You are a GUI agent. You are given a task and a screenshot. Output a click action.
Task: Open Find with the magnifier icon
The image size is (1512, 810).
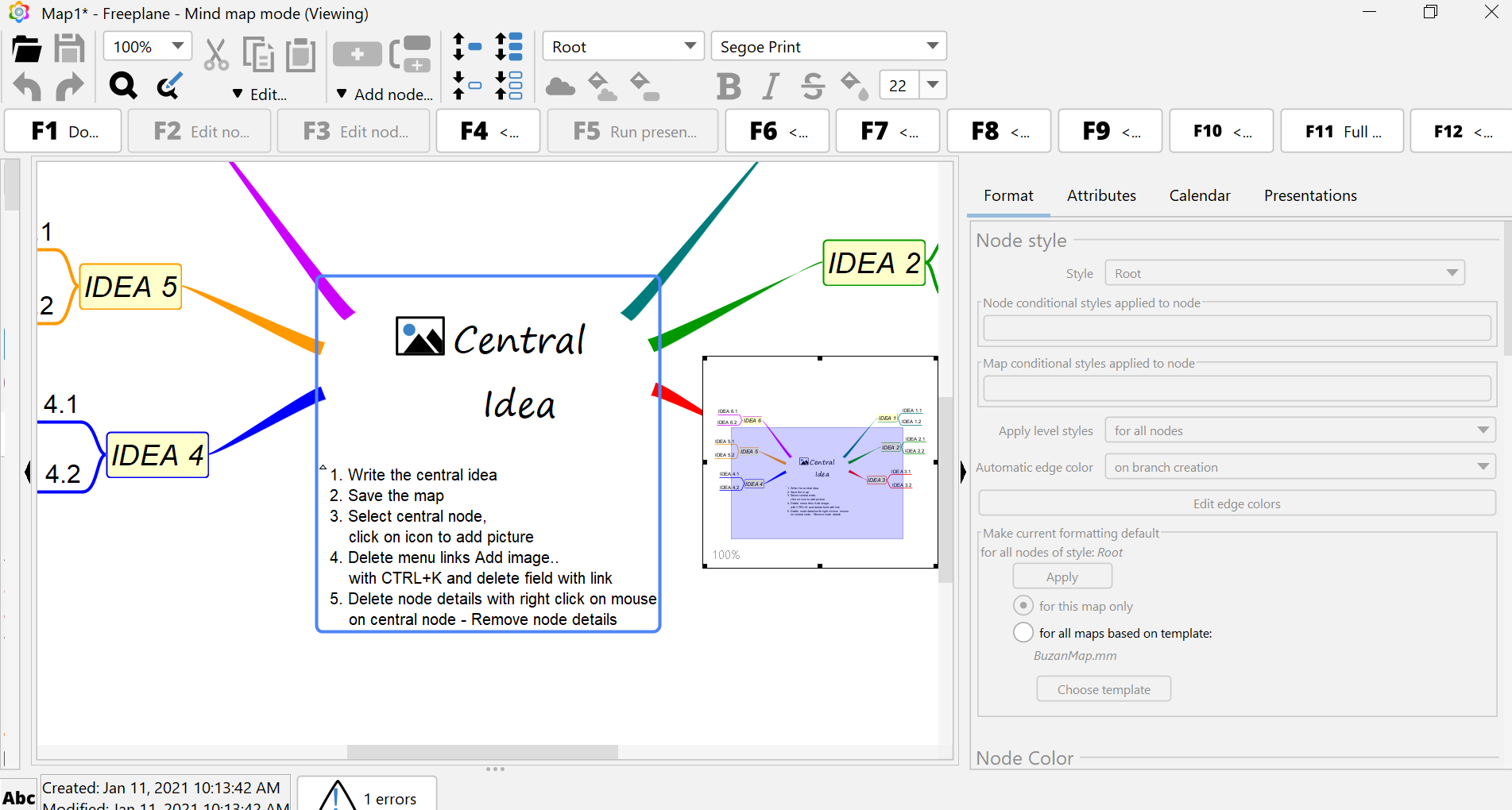coord(123,85)
